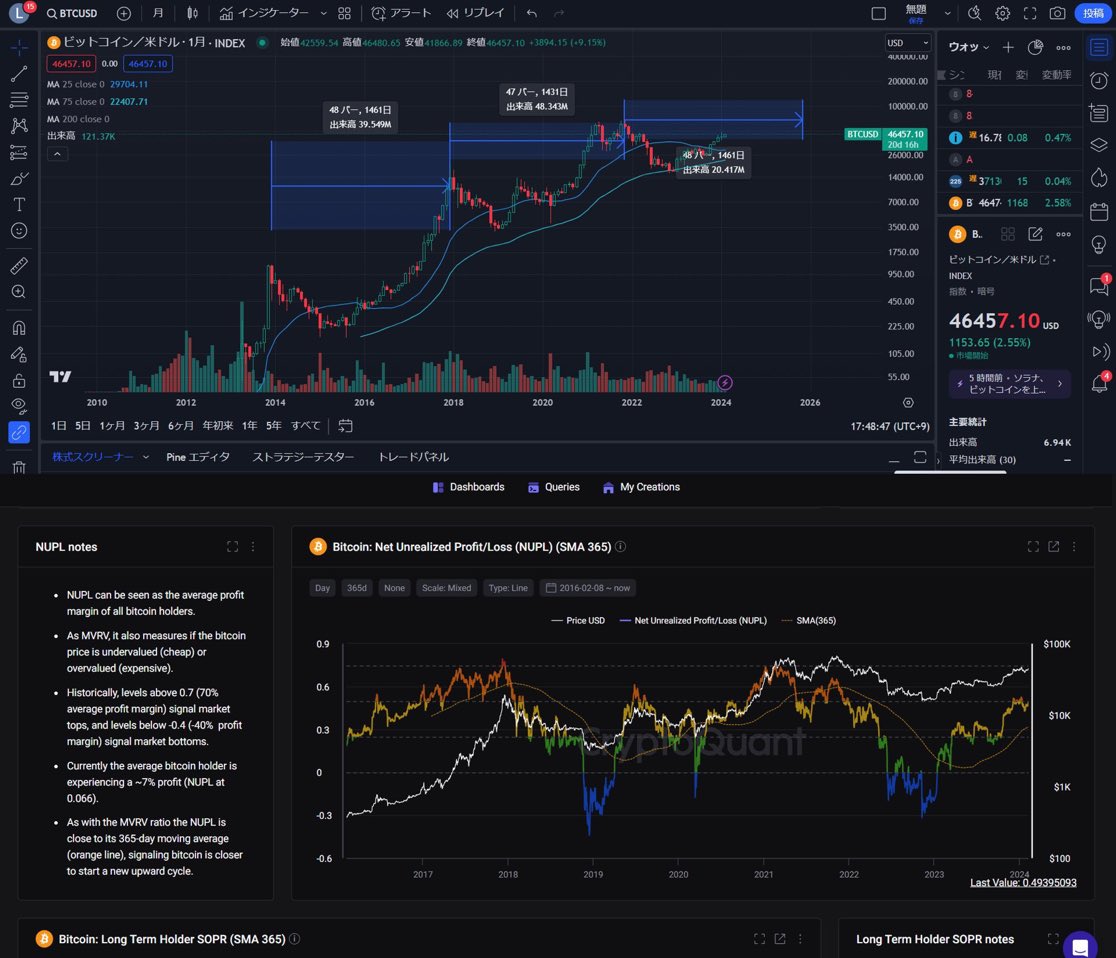Image resolution: width=1116 pixels, height=958 pixels.
Task: Open the ストラテジーテスター tab
Action: 303,457
